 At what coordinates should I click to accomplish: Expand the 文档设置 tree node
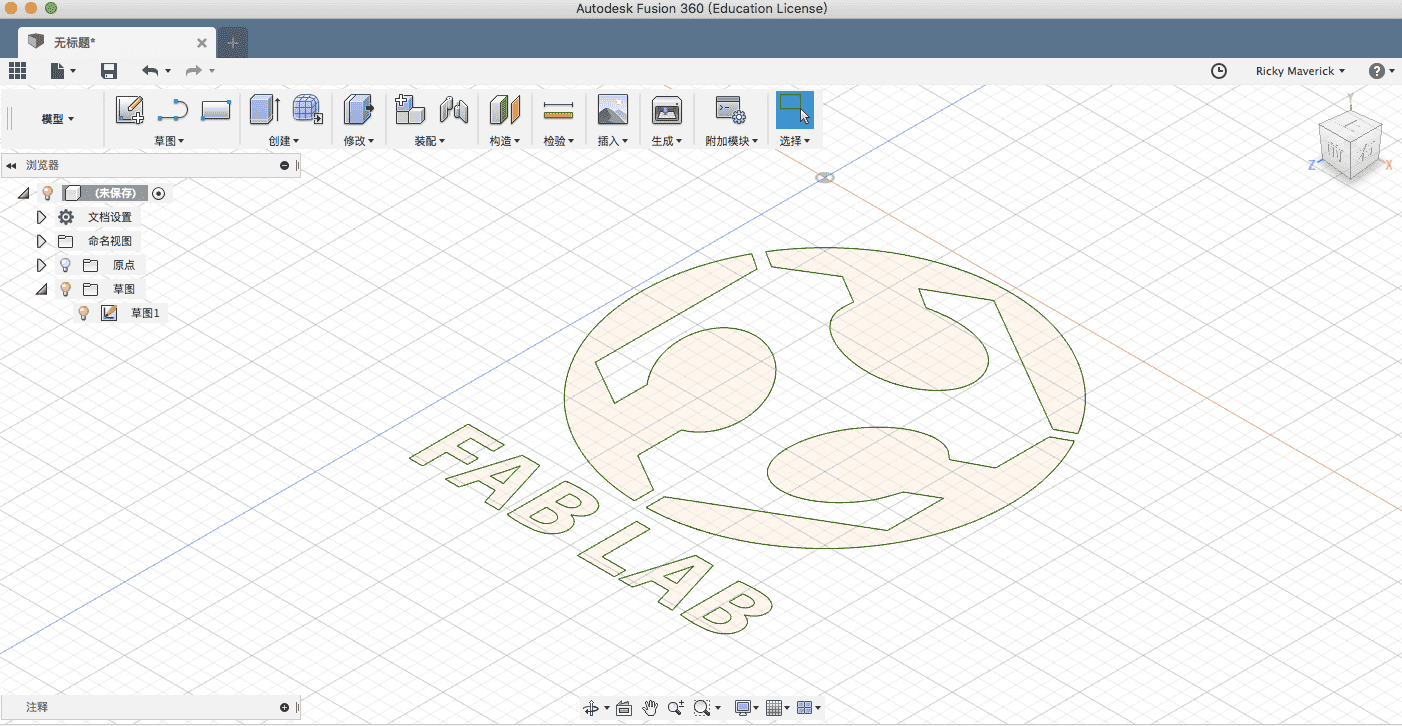tap(41, 217)
